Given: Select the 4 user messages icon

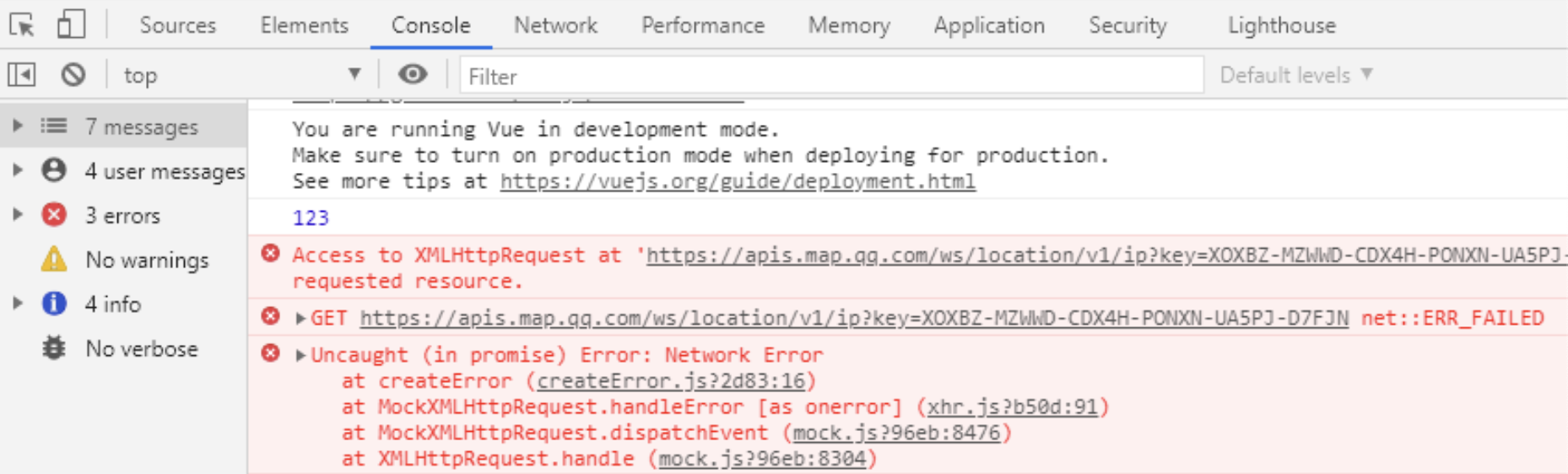Looking at the screenshot, I should [54, 170].
